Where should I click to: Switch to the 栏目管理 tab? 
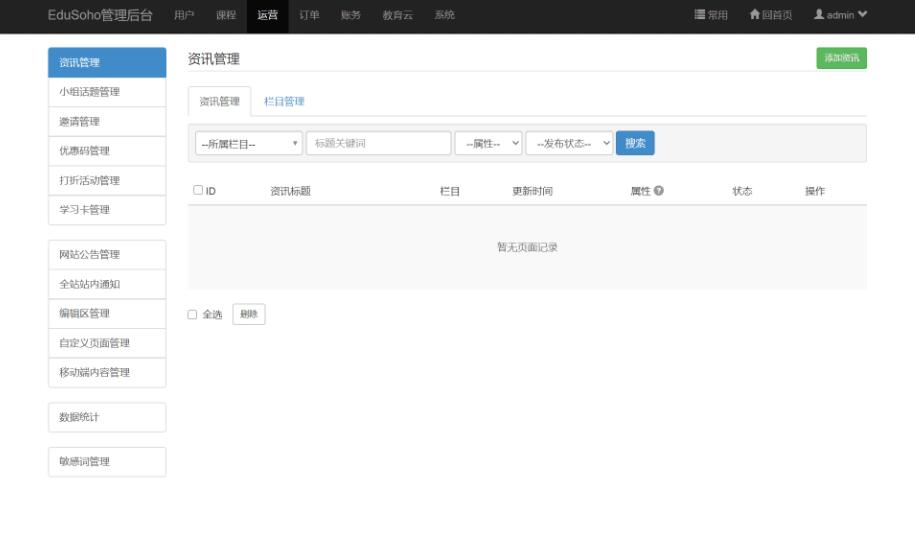click(x=284, y=101)
